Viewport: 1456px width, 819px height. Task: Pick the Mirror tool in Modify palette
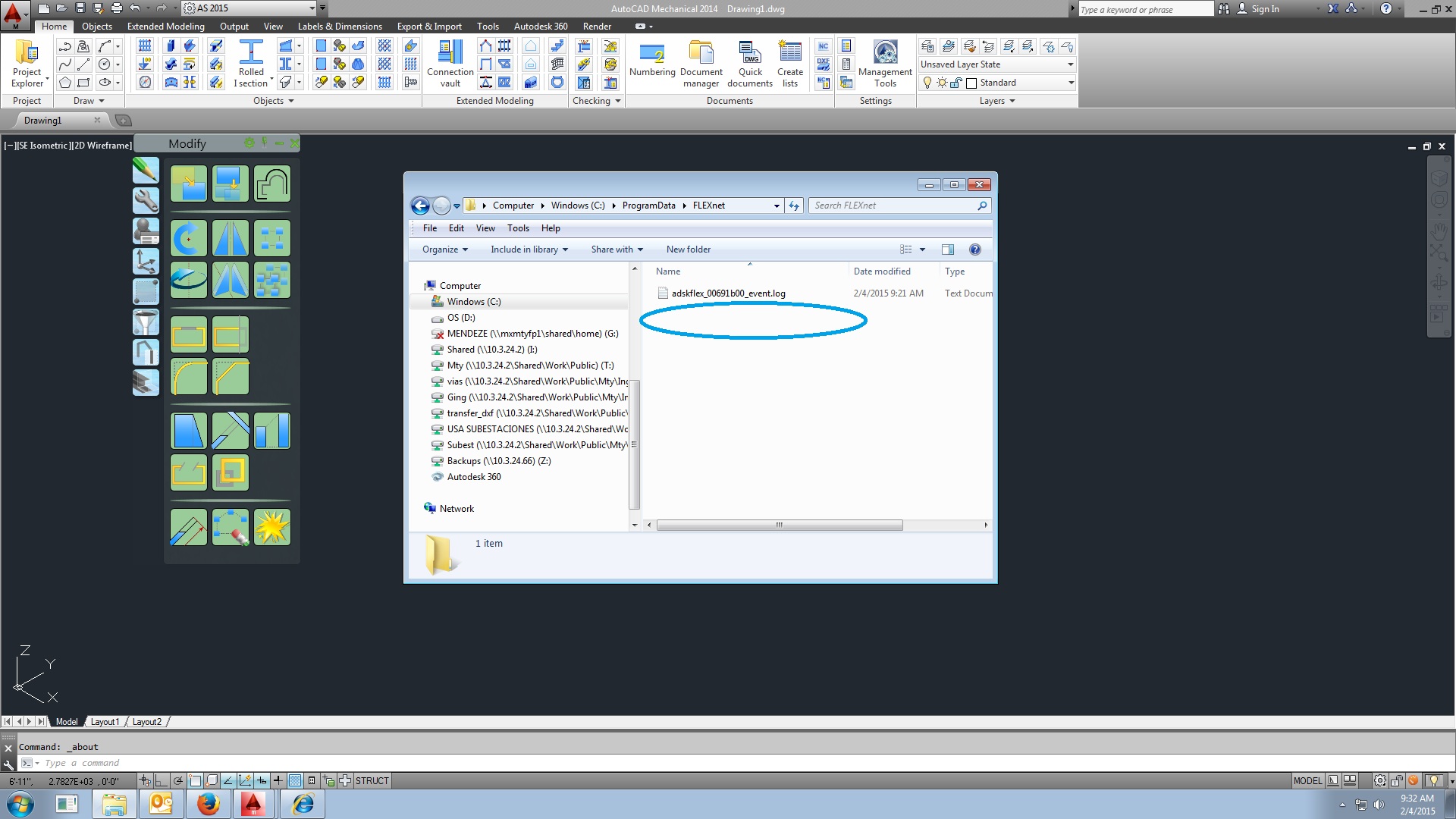(231, 238)
